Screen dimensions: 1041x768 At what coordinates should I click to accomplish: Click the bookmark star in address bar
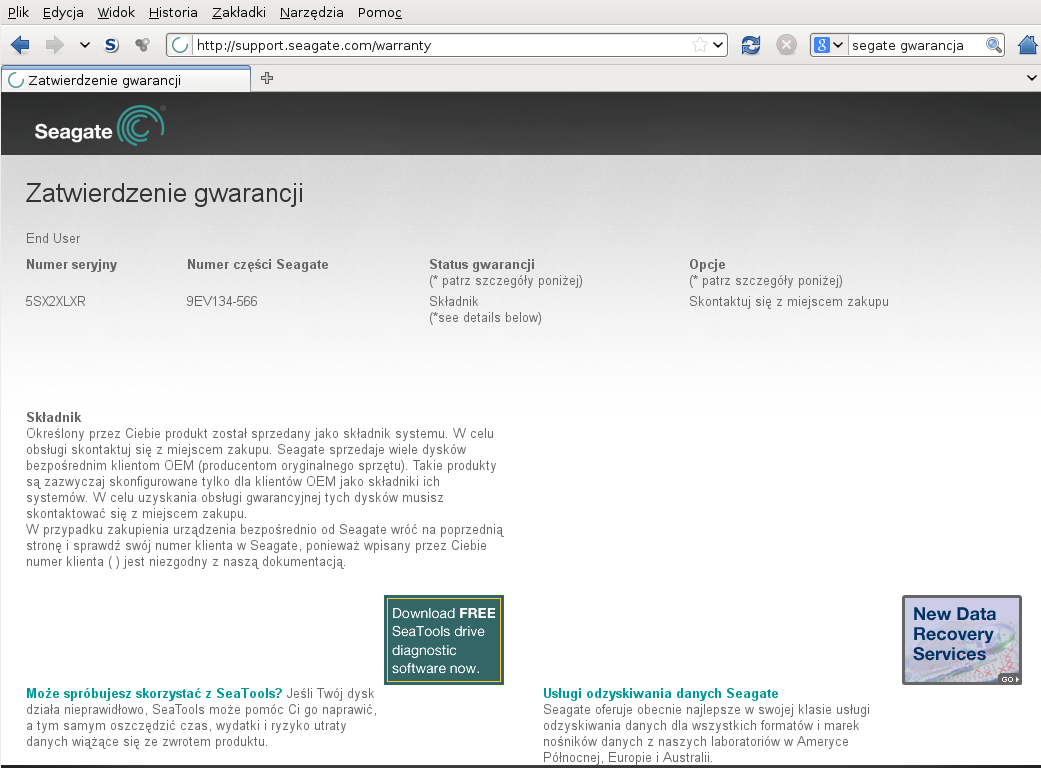[699, 45]
